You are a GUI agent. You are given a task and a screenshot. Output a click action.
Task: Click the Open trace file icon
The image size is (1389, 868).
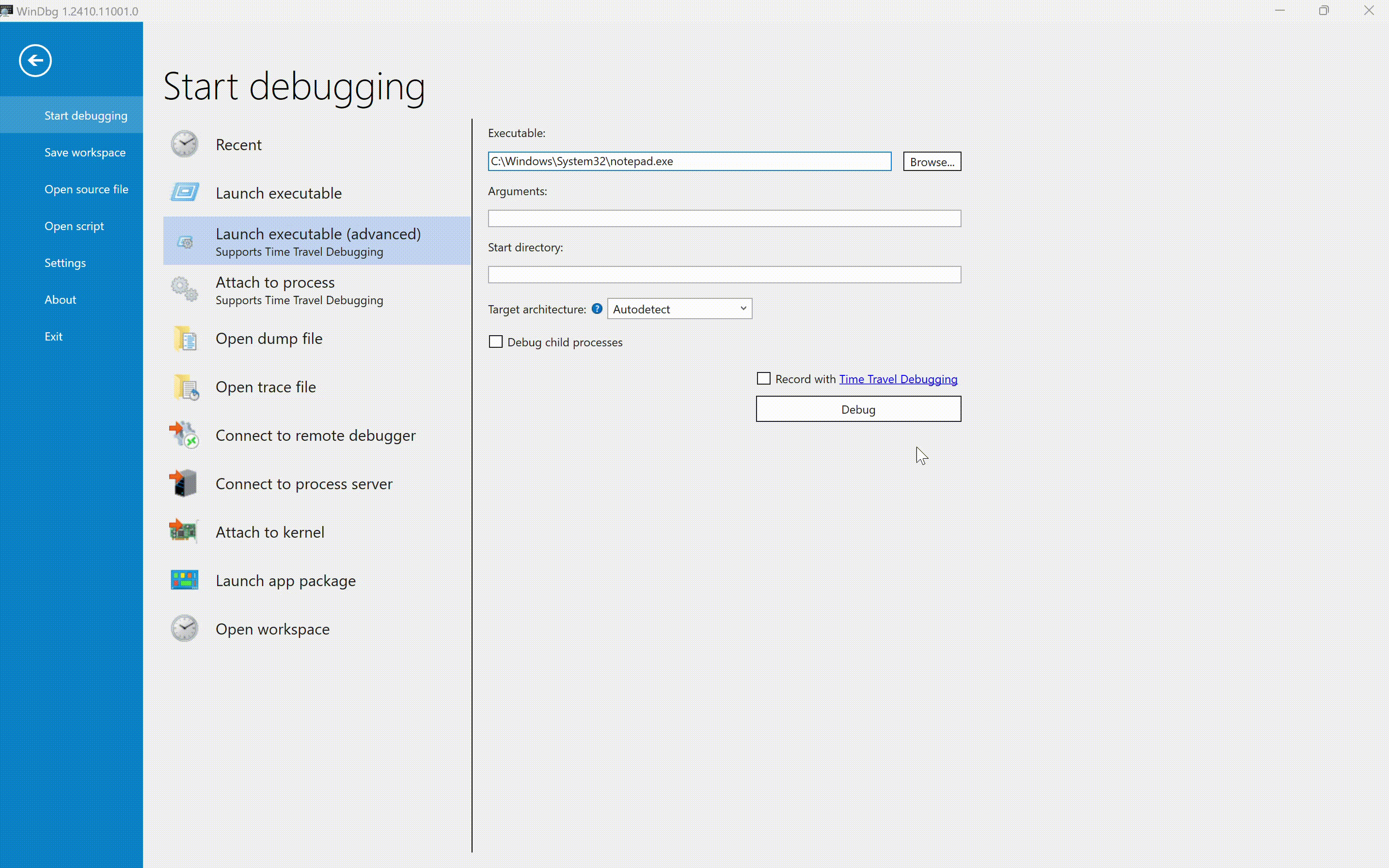(x=186, y=387)
